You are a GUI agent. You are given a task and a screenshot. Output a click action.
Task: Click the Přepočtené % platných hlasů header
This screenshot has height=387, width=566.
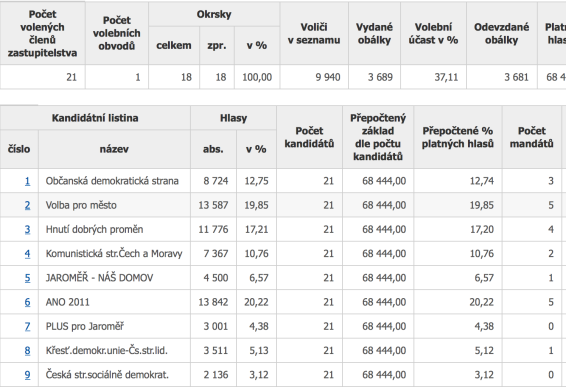[458, 137]
